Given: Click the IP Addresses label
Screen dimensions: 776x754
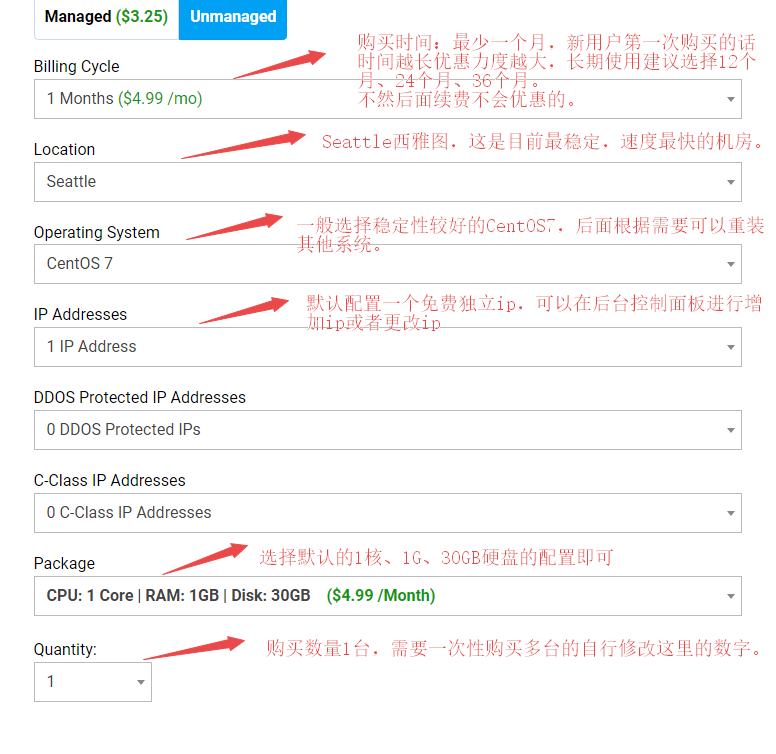Looking at the screenshot, I should (80, 314).
